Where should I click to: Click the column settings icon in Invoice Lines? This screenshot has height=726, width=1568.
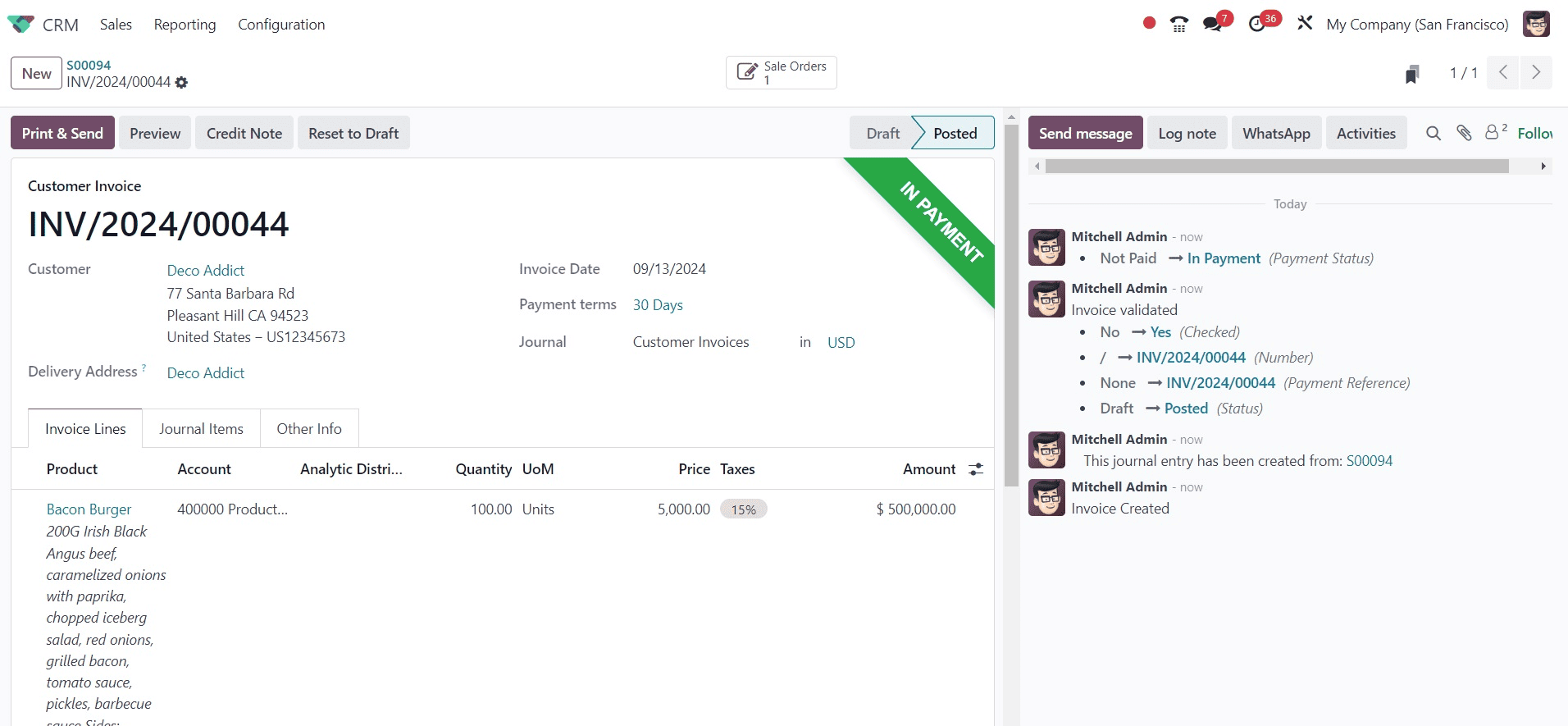point(976,469)
